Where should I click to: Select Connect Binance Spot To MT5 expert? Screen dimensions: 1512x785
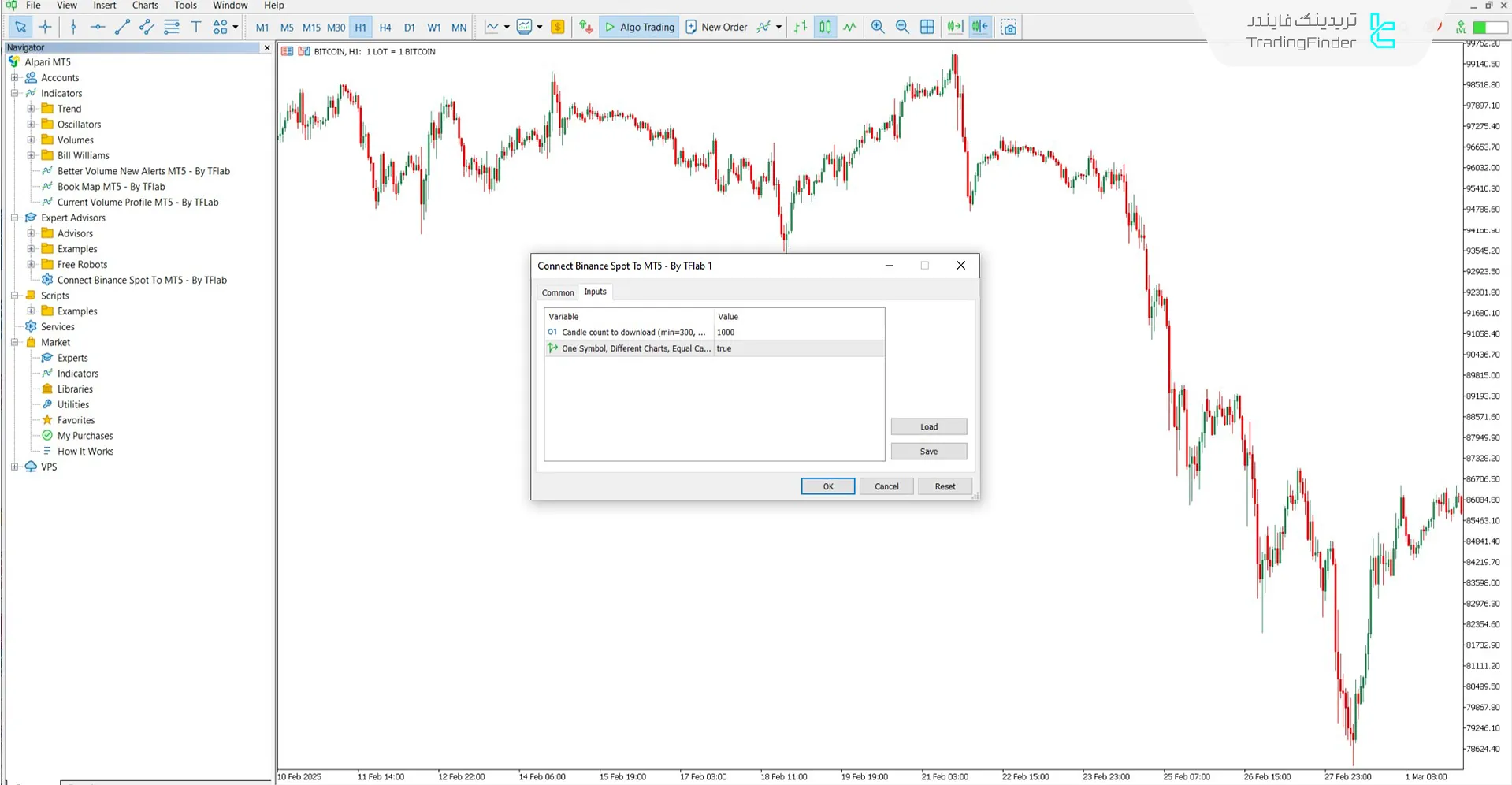(142, 280)
